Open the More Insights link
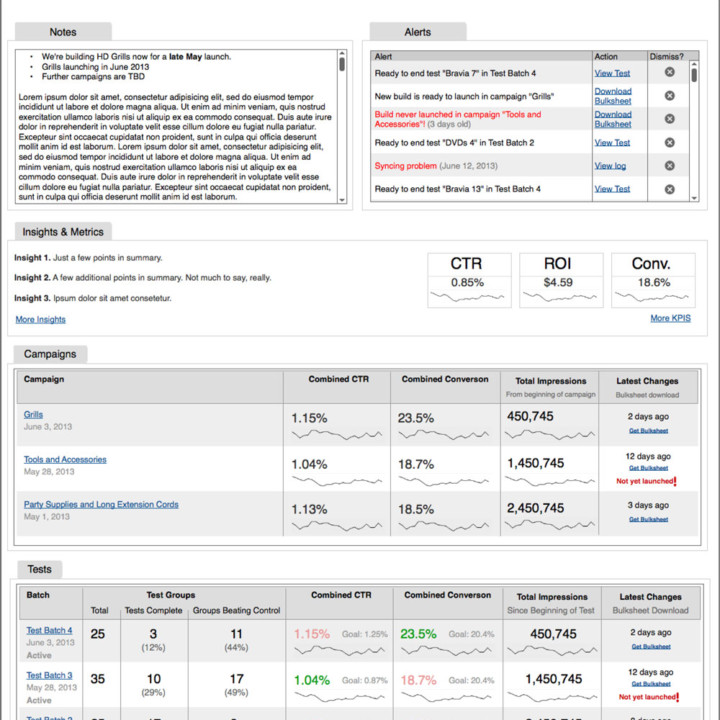This screenshot has height=720, width=720. pos(40,319)
